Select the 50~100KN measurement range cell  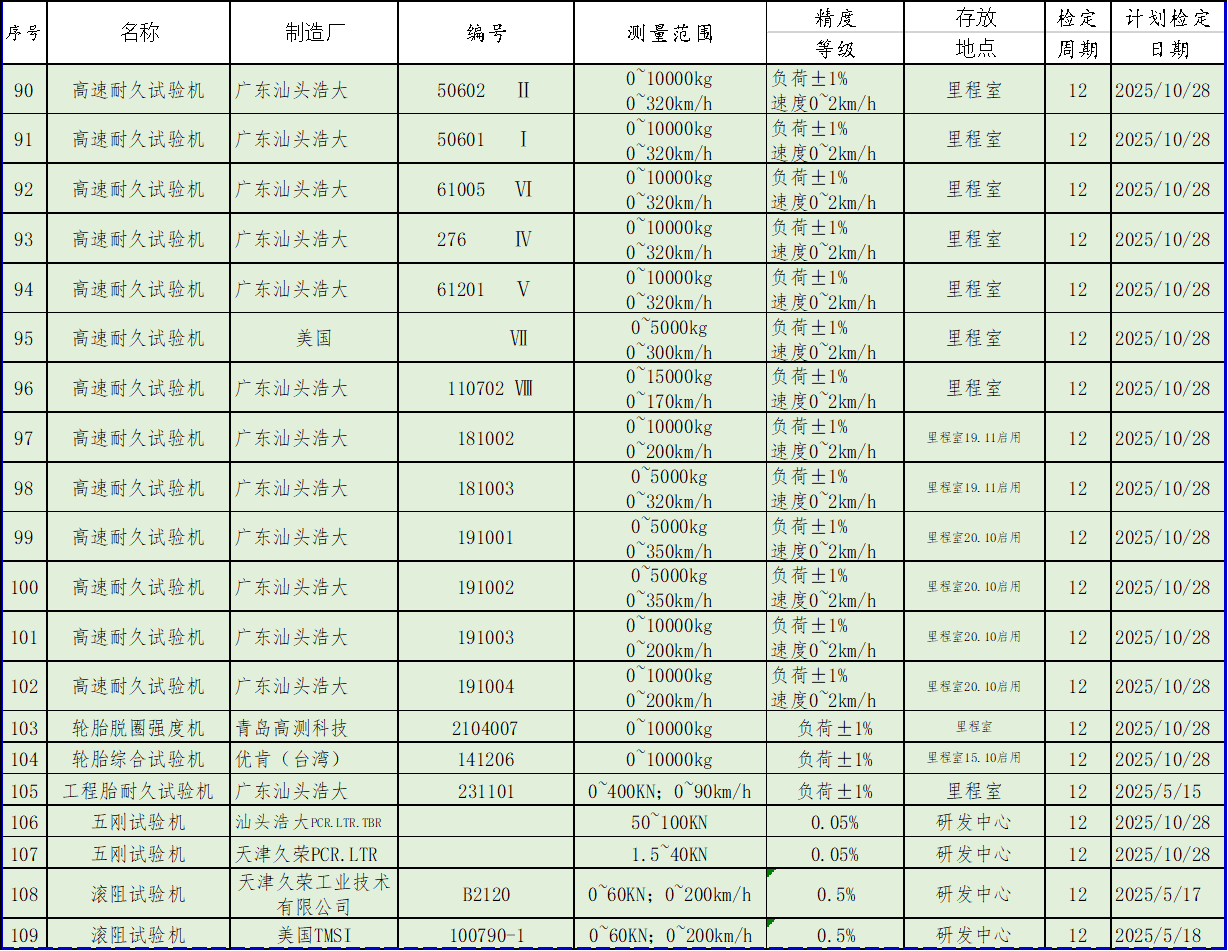[x=669, y=822]
